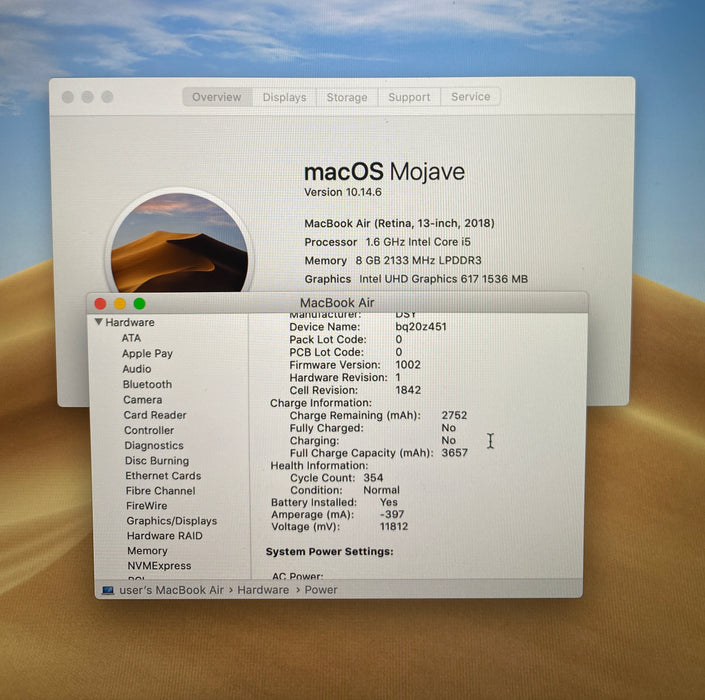Click the Voltage value 11812
The height and width of the screenshot is (700, 705).
(394, 526)
